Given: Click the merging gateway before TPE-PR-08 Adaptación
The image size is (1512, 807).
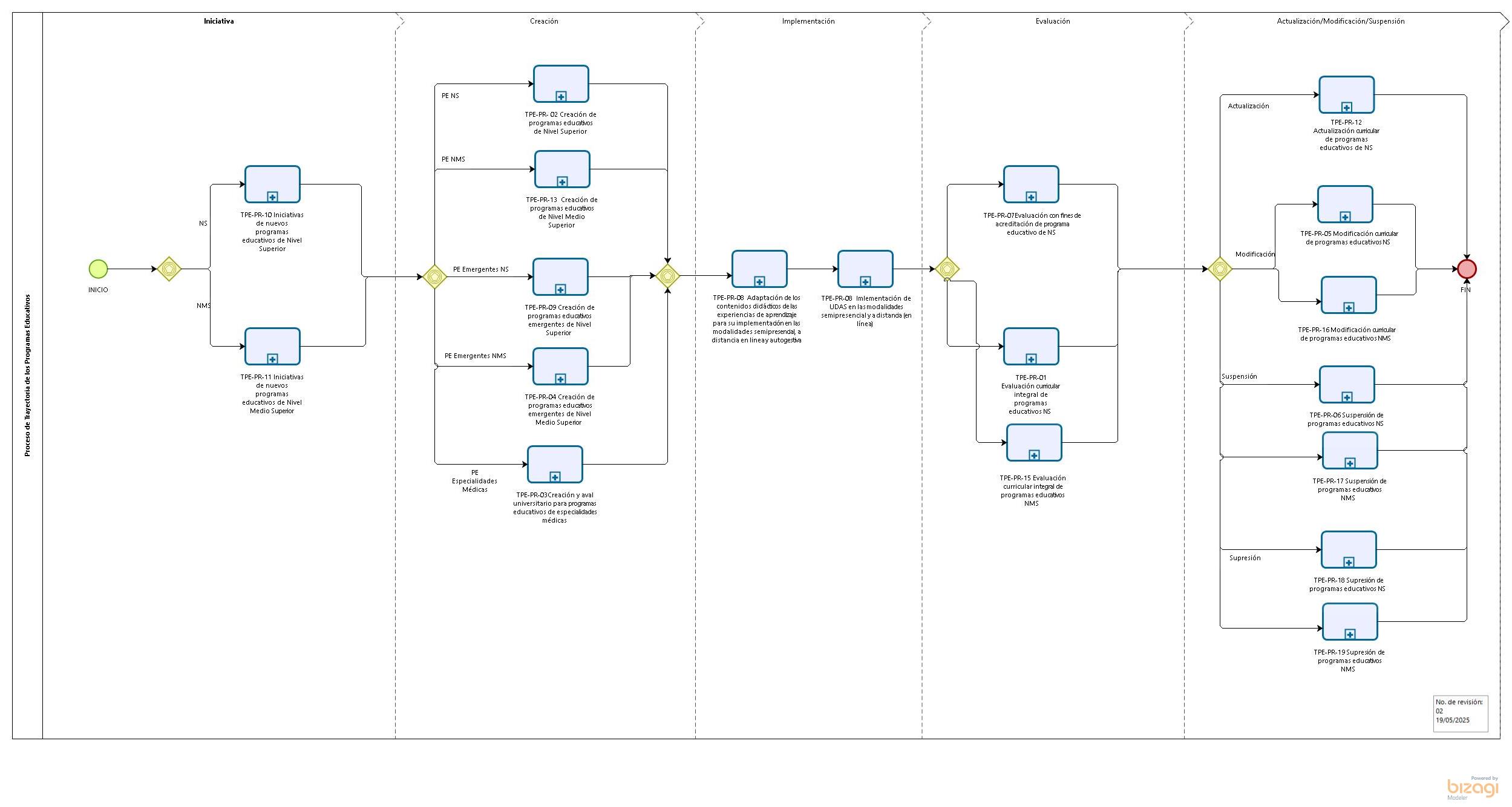Looking at the screenshot, I should coord(667,276).
